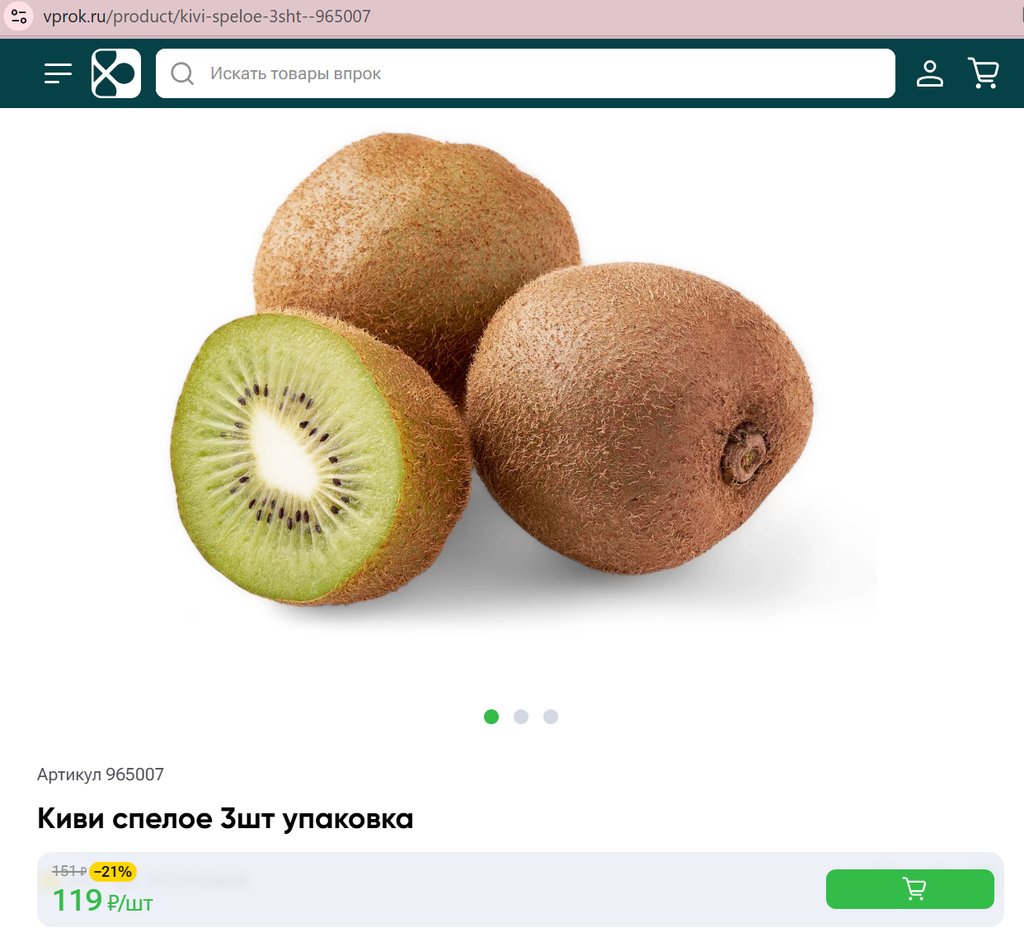Click the Vprok store logo
This screenshot has width=1024, height=937.
(x=116, y=73)
